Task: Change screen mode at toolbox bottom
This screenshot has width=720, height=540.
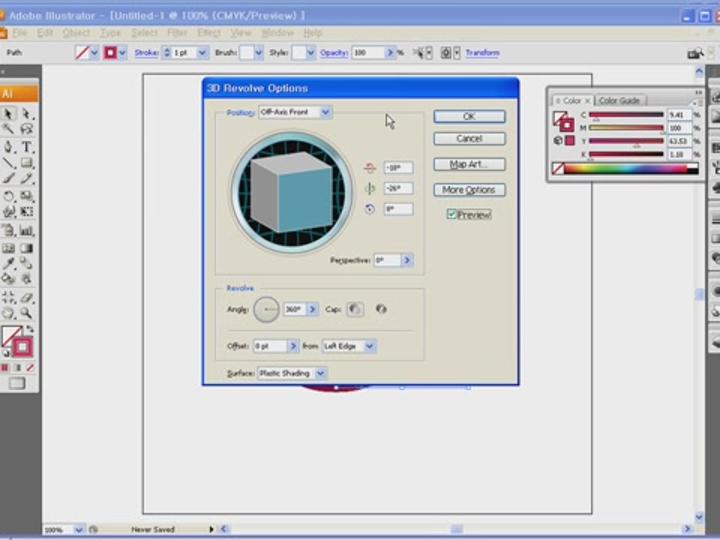Action: point(17,383)
